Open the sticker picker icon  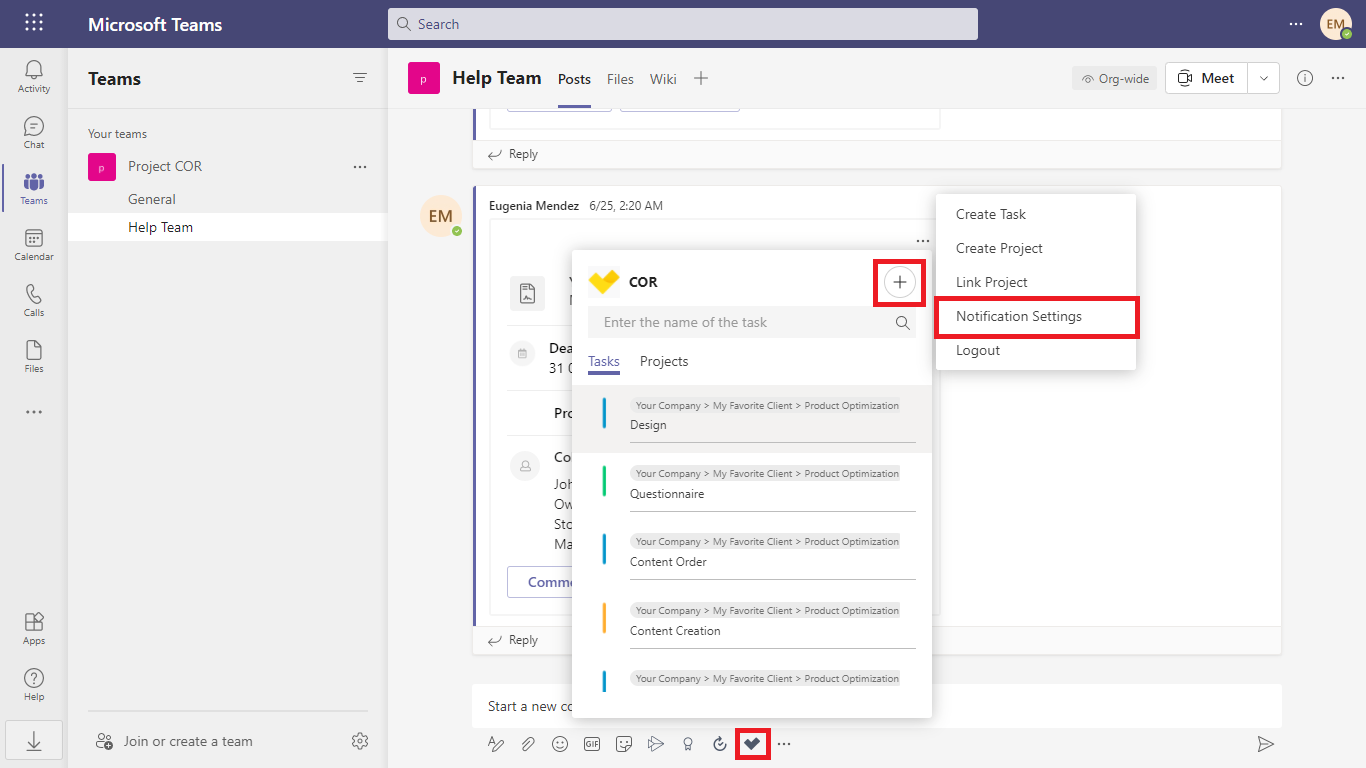624,743
